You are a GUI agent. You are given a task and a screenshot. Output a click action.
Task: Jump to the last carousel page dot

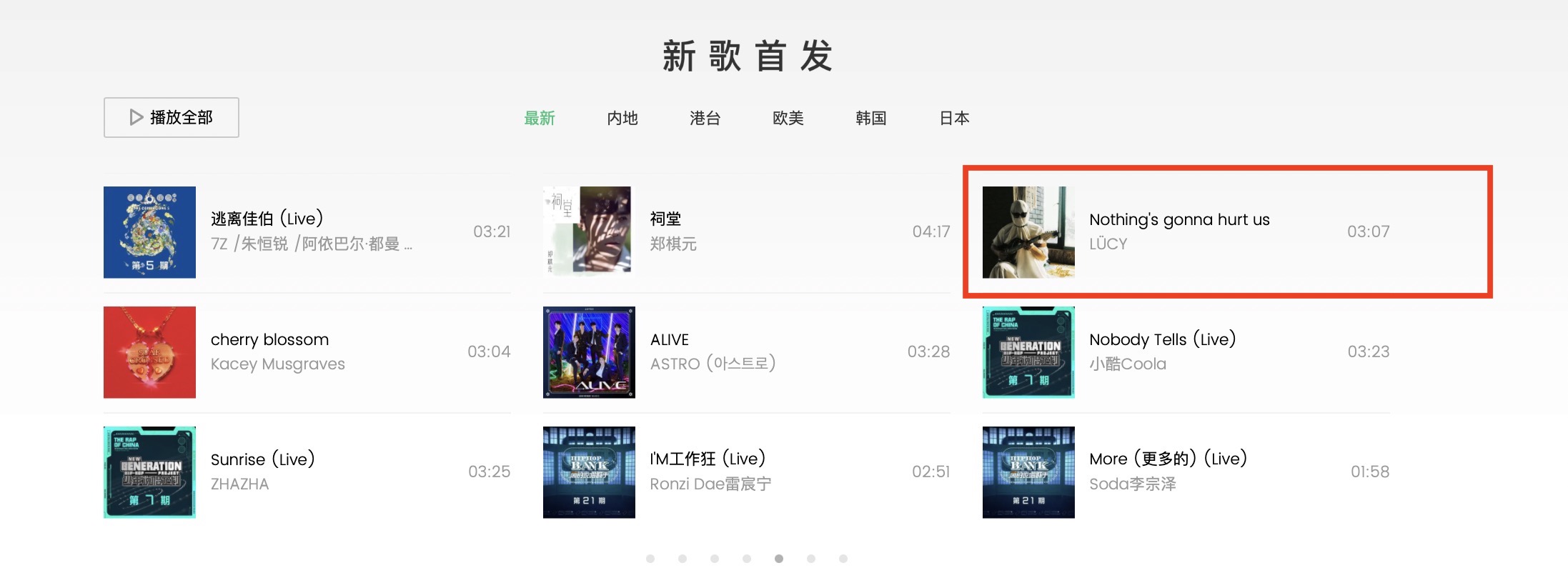(843, 559)
